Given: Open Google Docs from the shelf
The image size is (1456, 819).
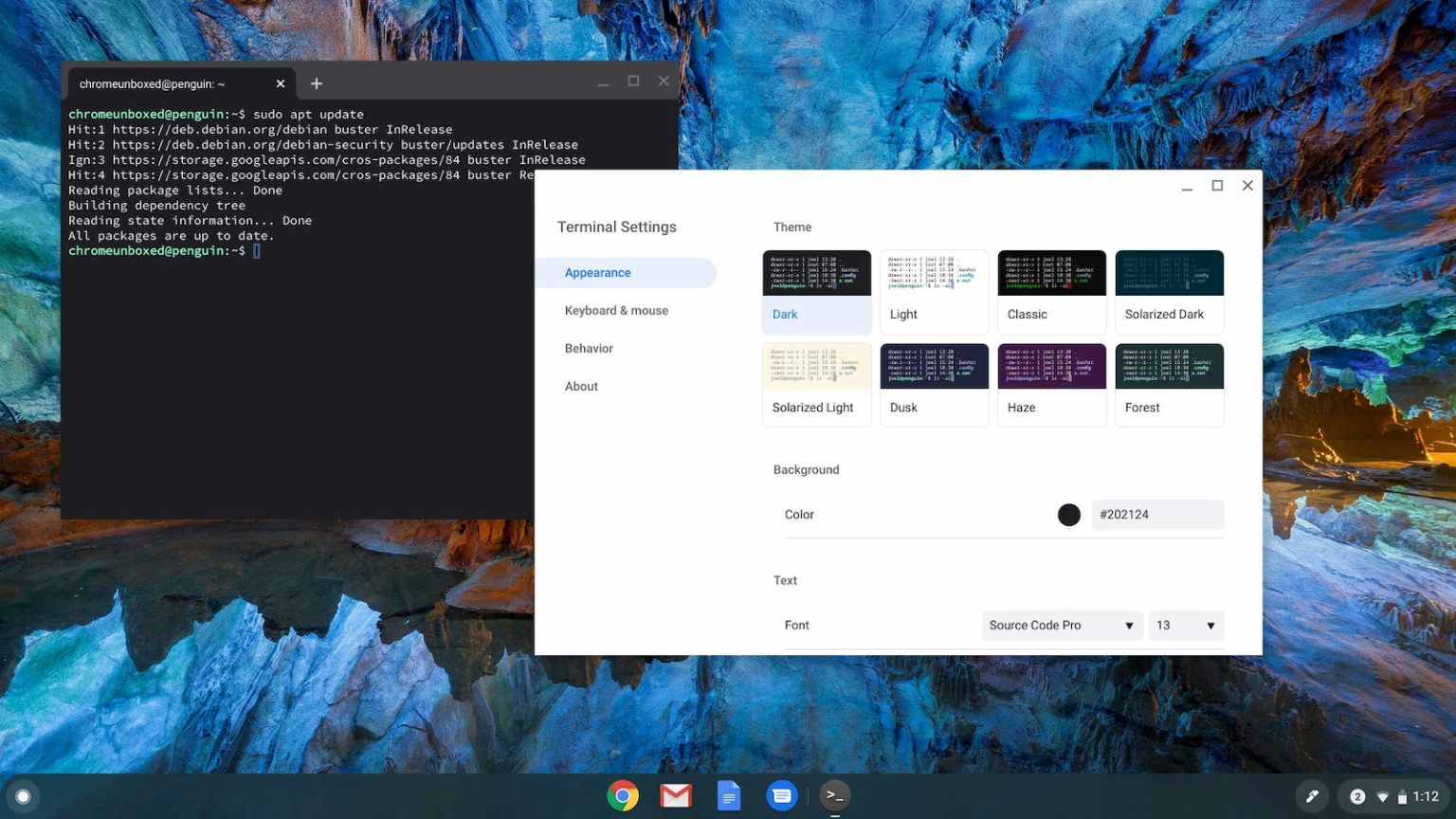Looking at the screenshot, I should (x=729, y=796).
